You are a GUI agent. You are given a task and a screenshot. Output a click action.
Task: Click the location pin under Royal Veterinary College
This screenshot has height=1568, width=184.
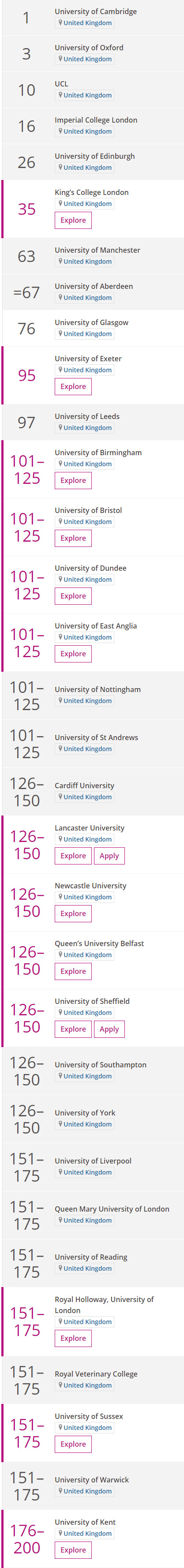coord(60,1385)
